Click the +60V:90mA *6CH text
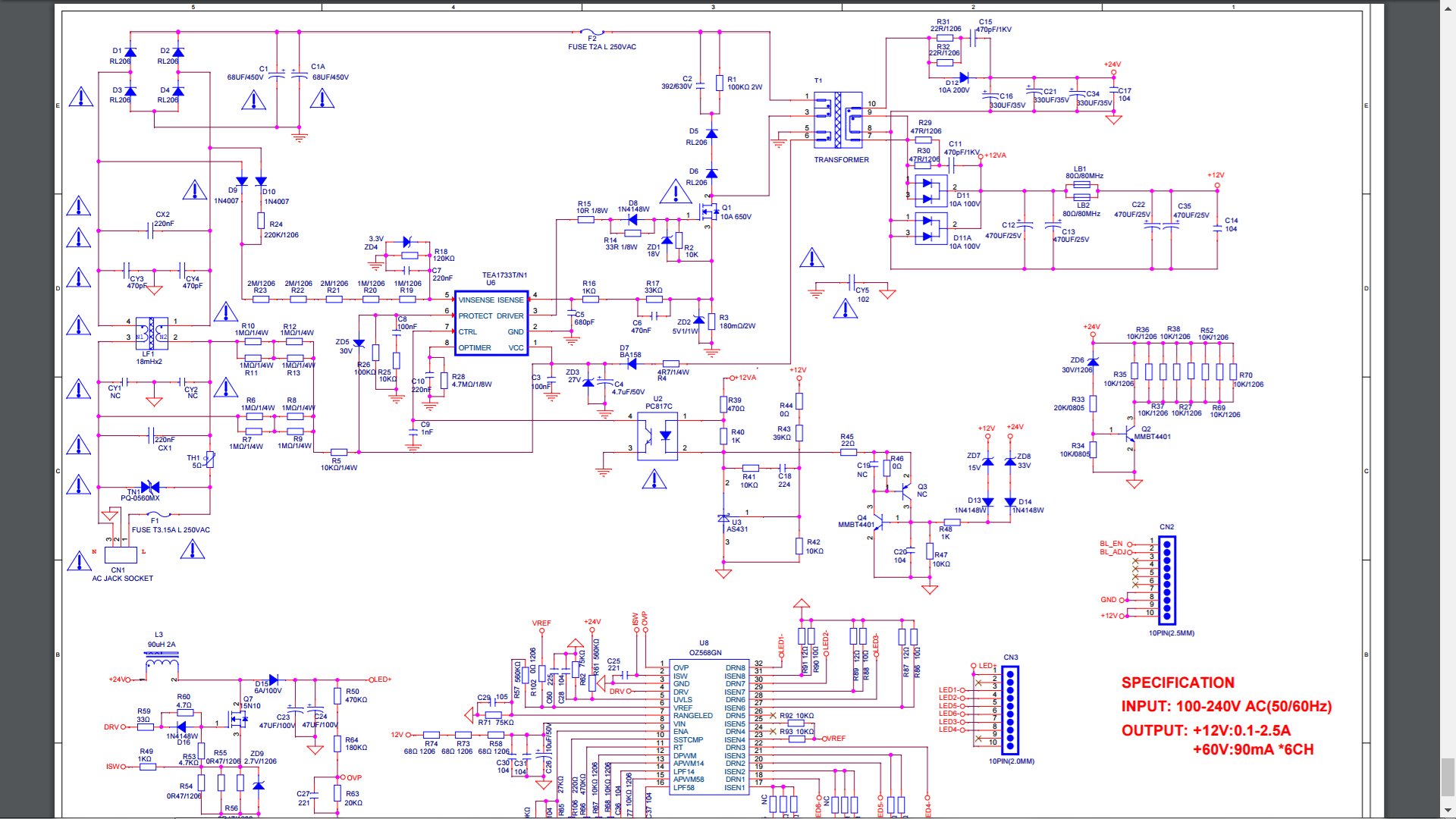This screenshot has width=1456, height=819. point(1253,749)
